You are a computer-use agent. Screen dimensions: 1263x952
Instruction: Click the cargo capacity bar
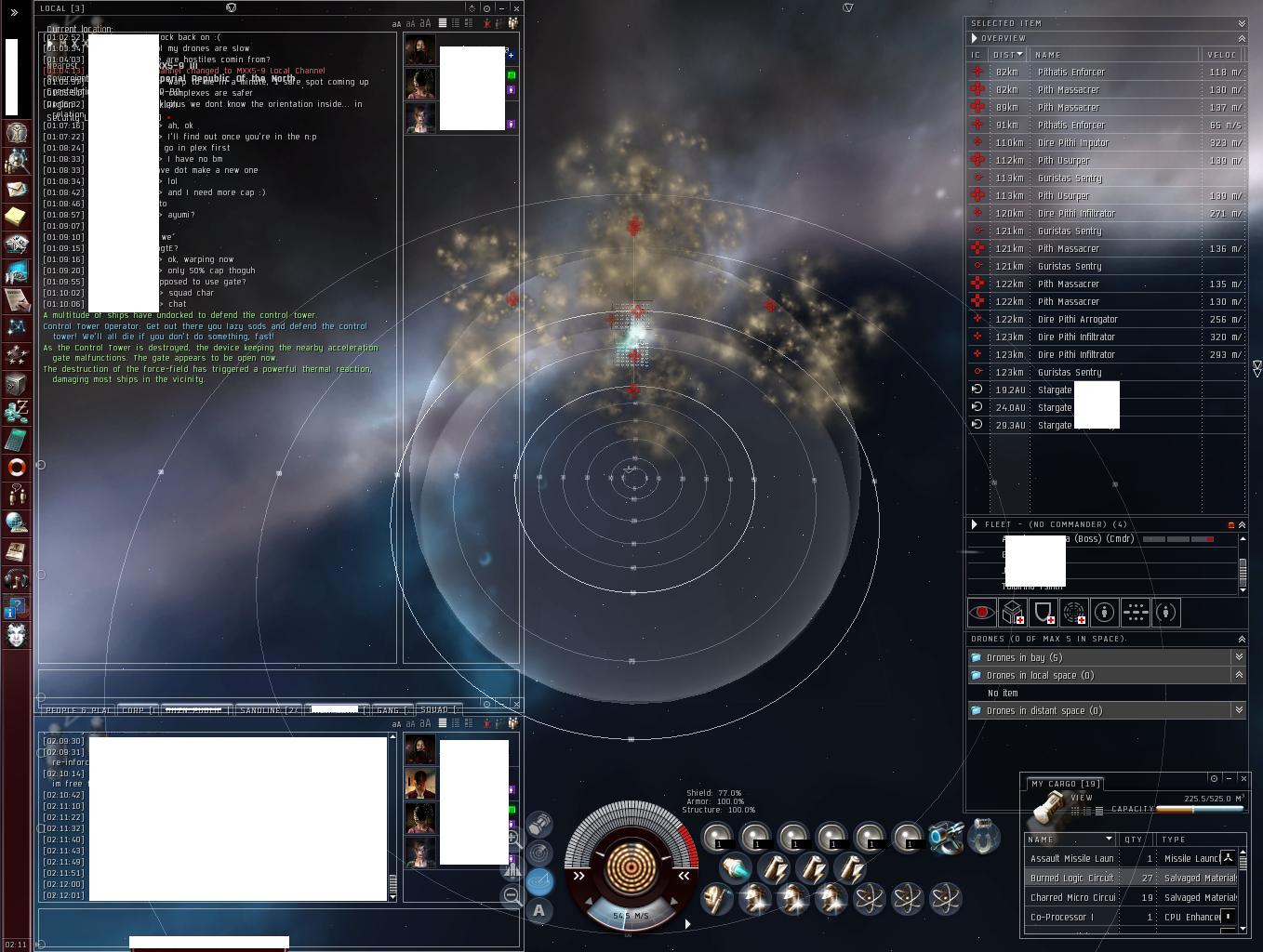[x=1200, y=809]
